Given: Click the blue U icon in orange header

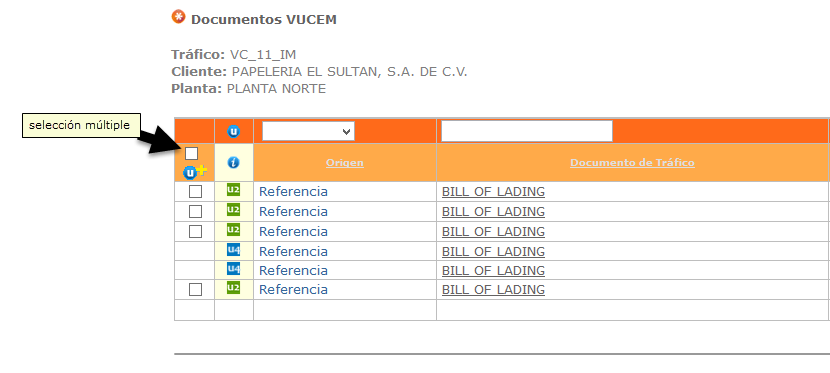Looking at the screenshot, I should [233, 131].
